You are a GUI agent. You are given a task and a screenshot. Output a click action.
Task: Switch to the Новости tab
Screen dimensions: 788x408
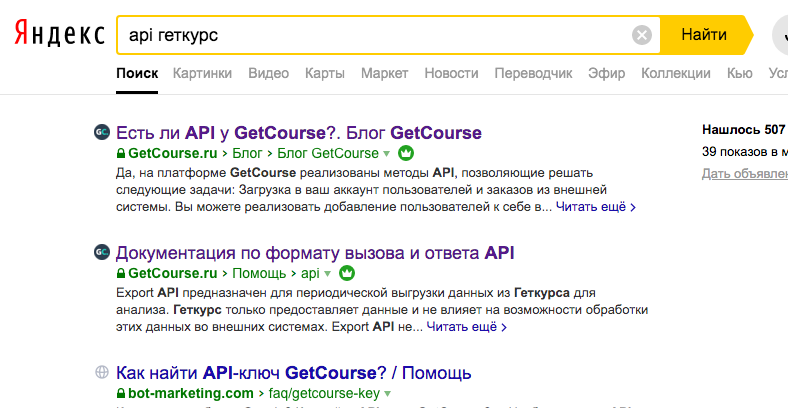[451, 73]
